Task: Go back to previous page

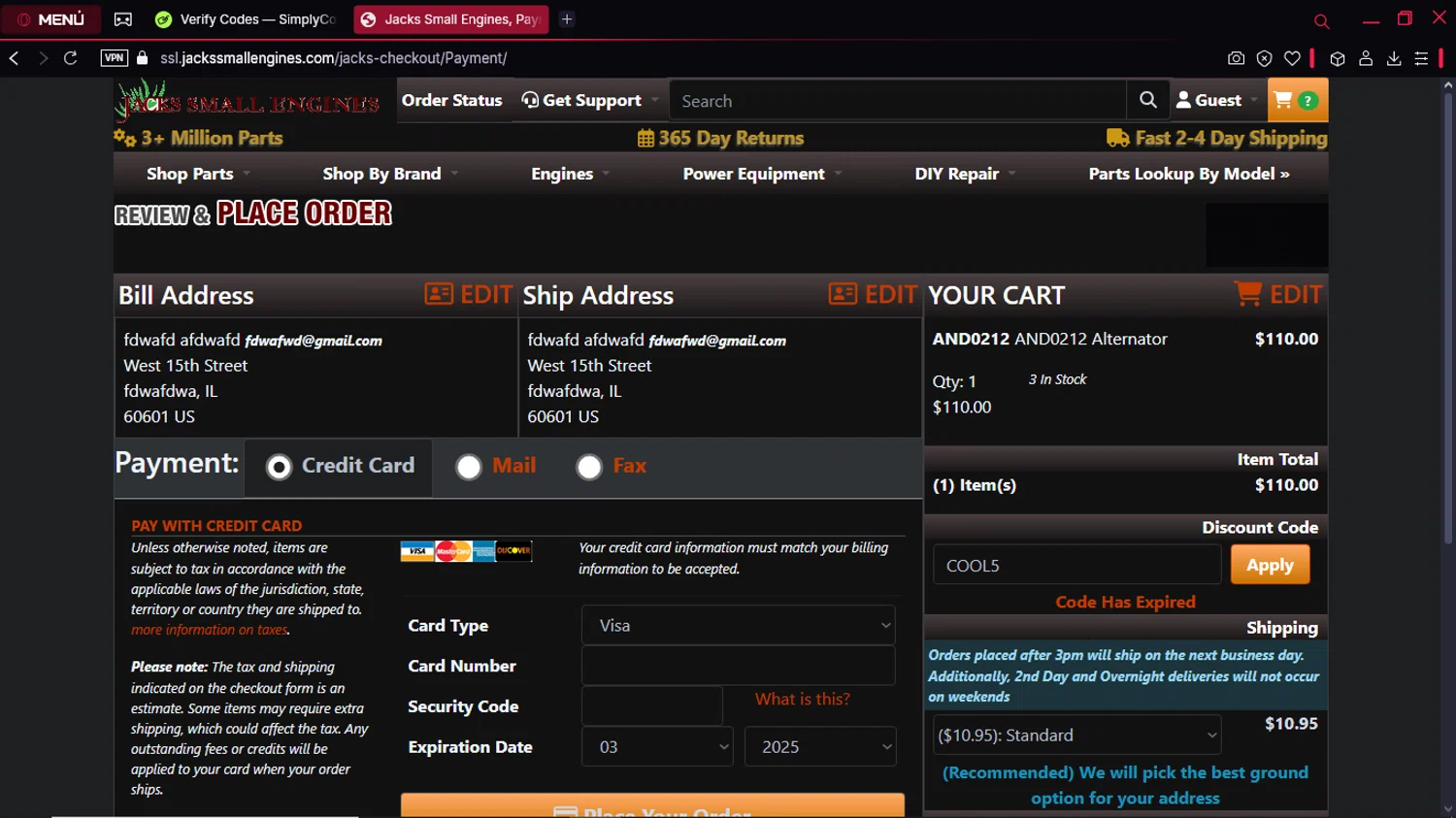Action: (x=14, y=58)
